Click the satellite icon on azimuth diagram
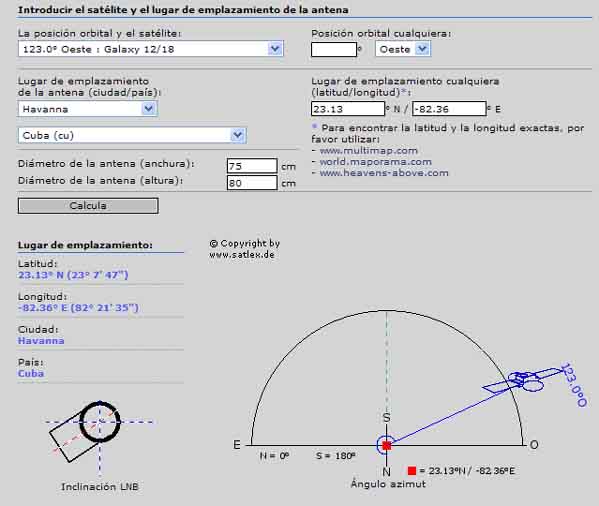Screen dimensions: 599x506 click(x=523, y=381)
